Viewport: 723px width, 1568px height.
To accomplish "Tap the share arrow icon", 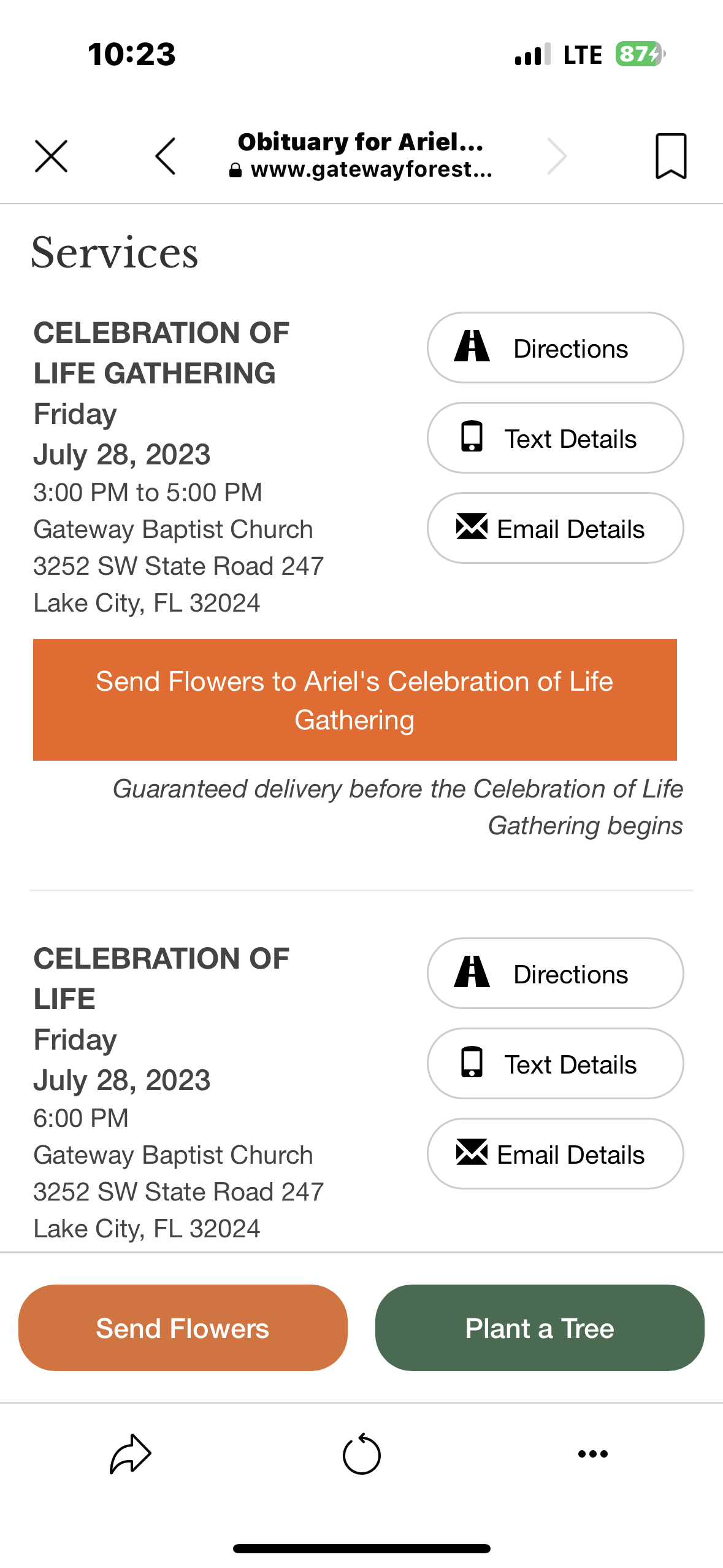I will click(130, 1453).
